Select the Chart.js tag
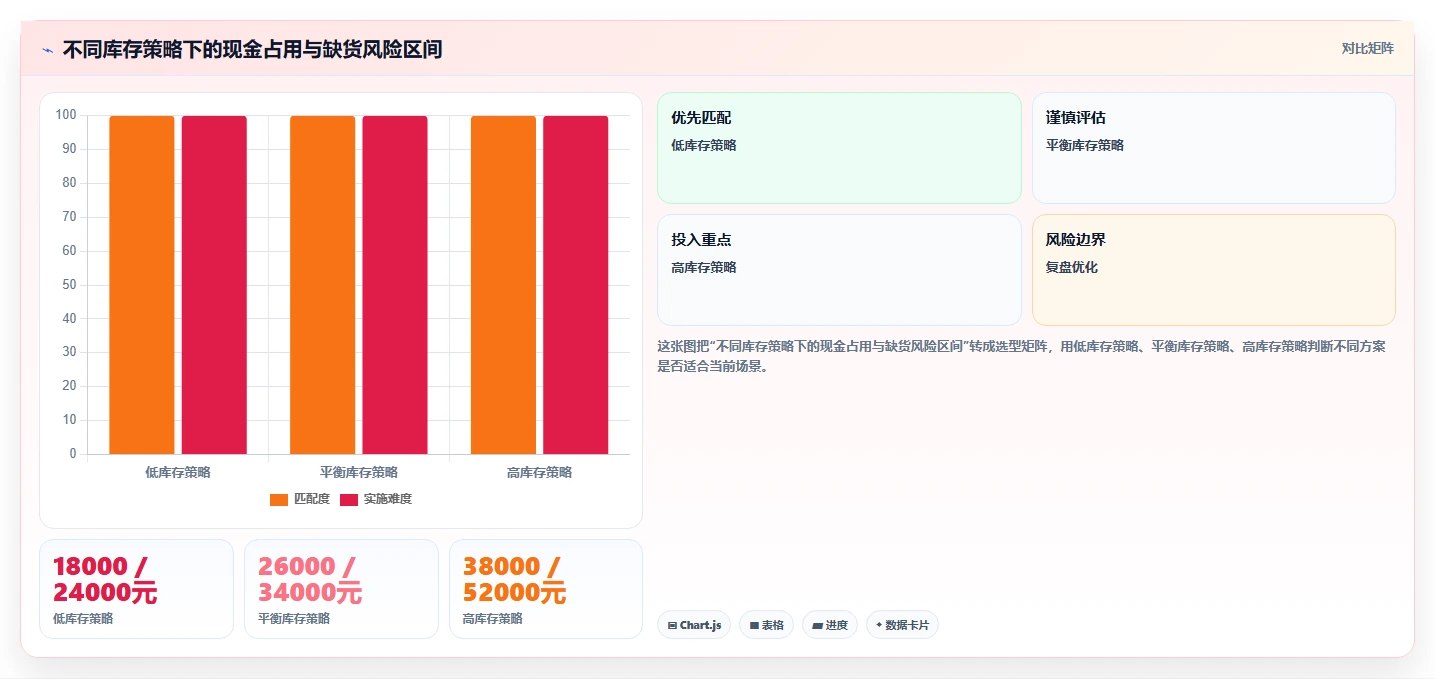The width and height of the screenshot is (1435, 679). pos(694,625)
